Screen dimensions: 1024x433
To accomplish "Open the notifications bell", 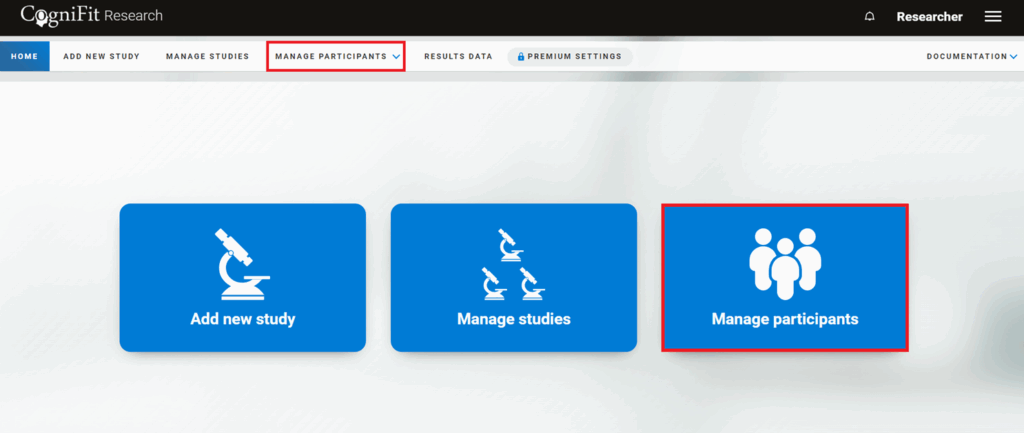I will pyautogui.click(x=869, y=17).
